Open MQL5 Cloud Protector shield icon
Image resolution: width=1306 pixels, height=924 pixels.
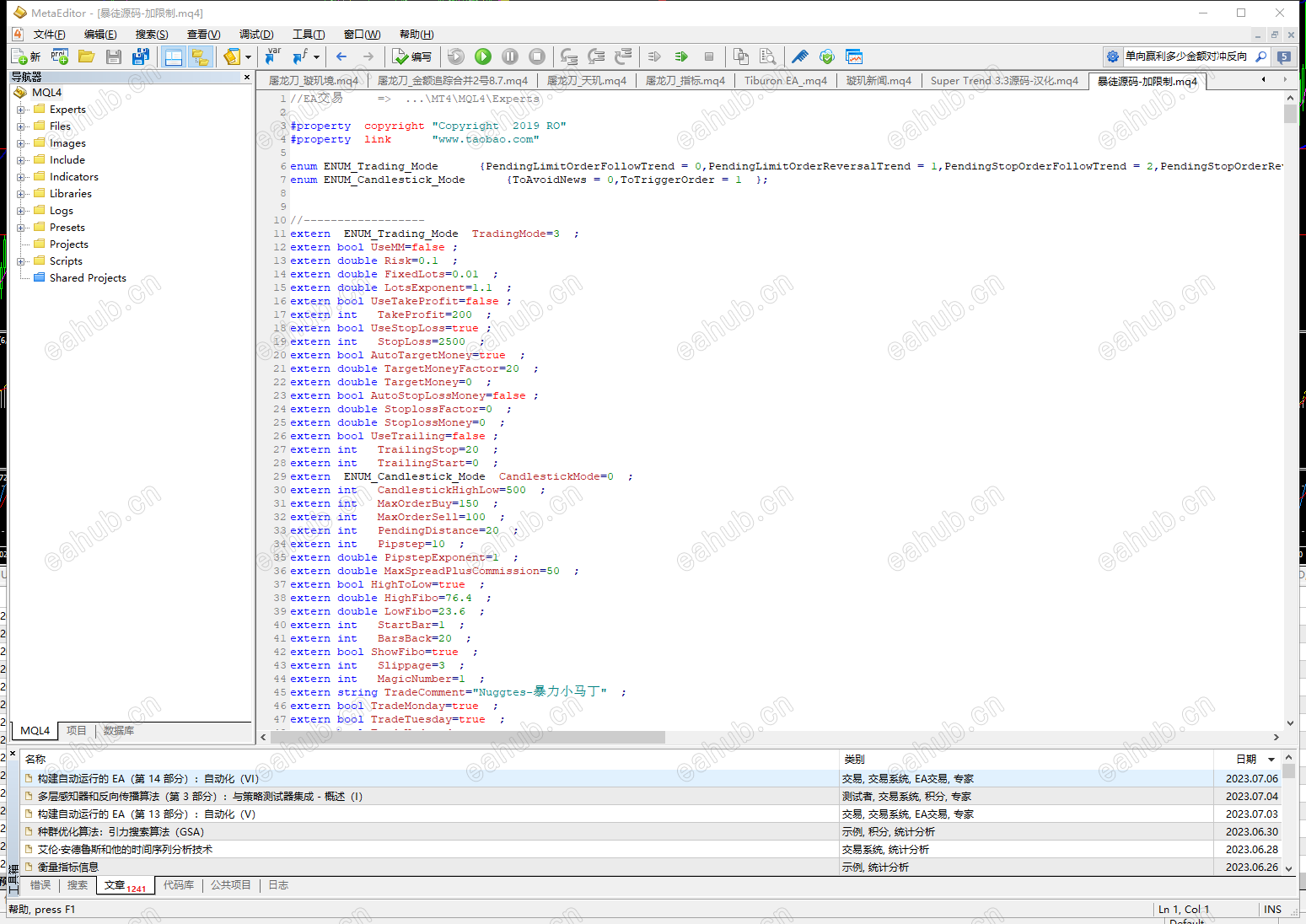827,56
